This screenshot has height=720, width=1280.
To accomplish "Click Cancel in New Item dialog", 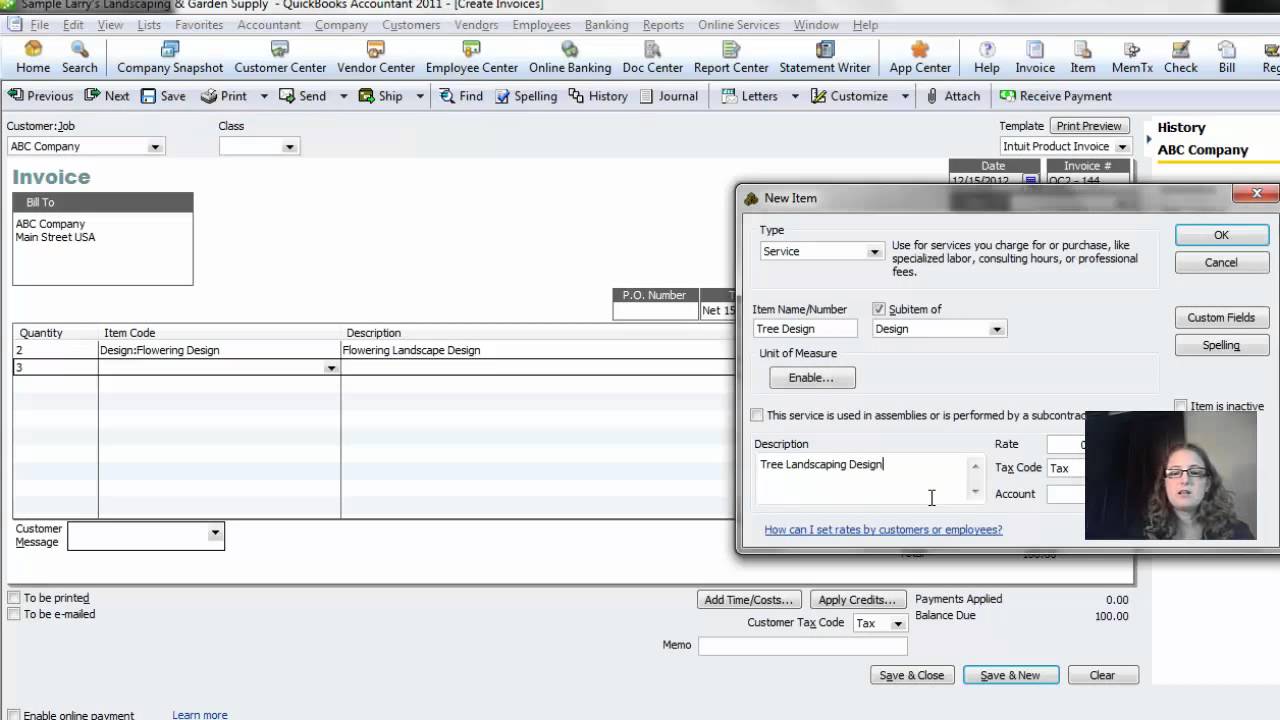I will (1221, 262).
